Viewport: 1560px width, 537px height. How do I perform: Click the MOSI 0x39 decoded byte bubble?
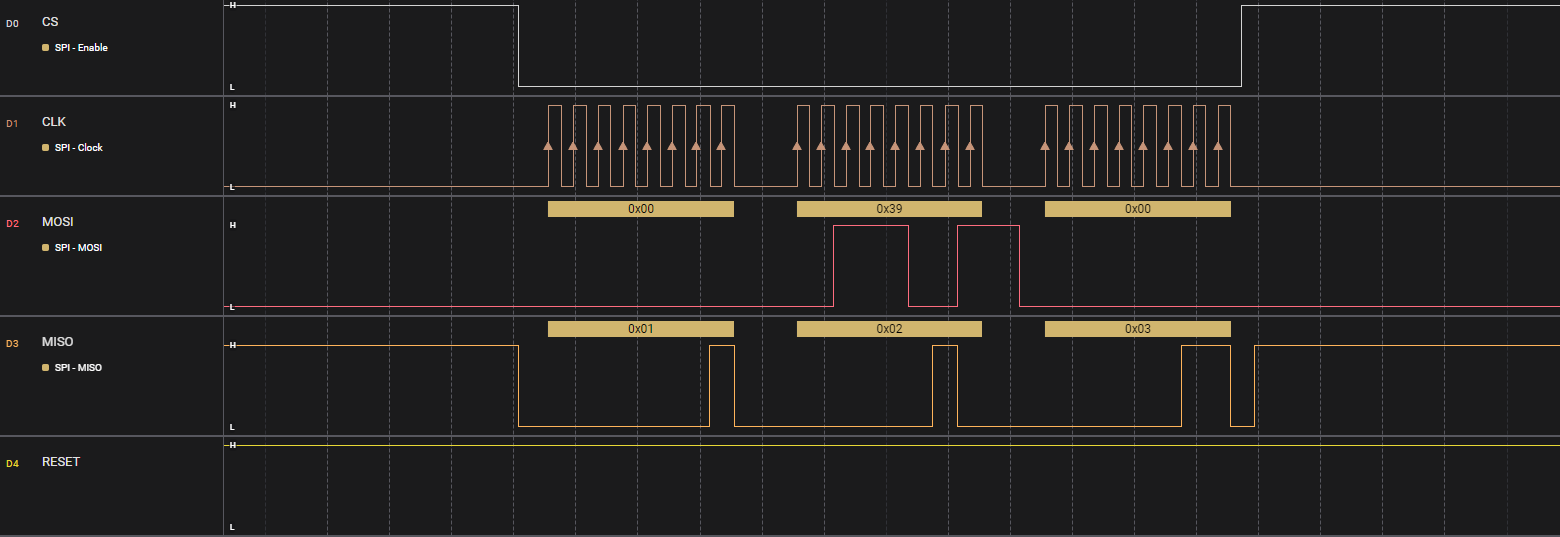pos(889,209)
